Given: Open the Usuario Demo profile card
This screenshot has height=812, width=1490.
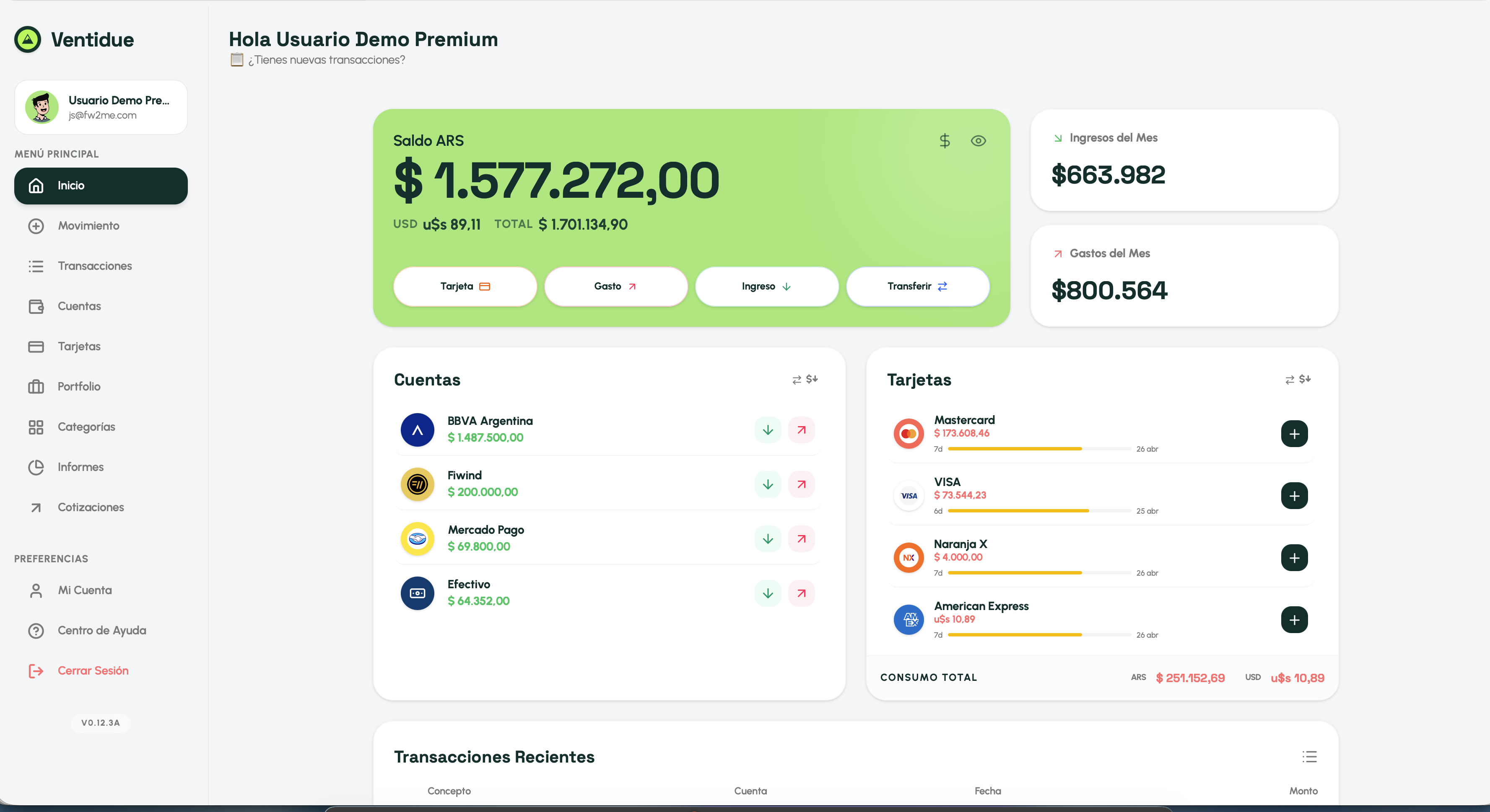Looking at the screenshot, I should [101, 108].
